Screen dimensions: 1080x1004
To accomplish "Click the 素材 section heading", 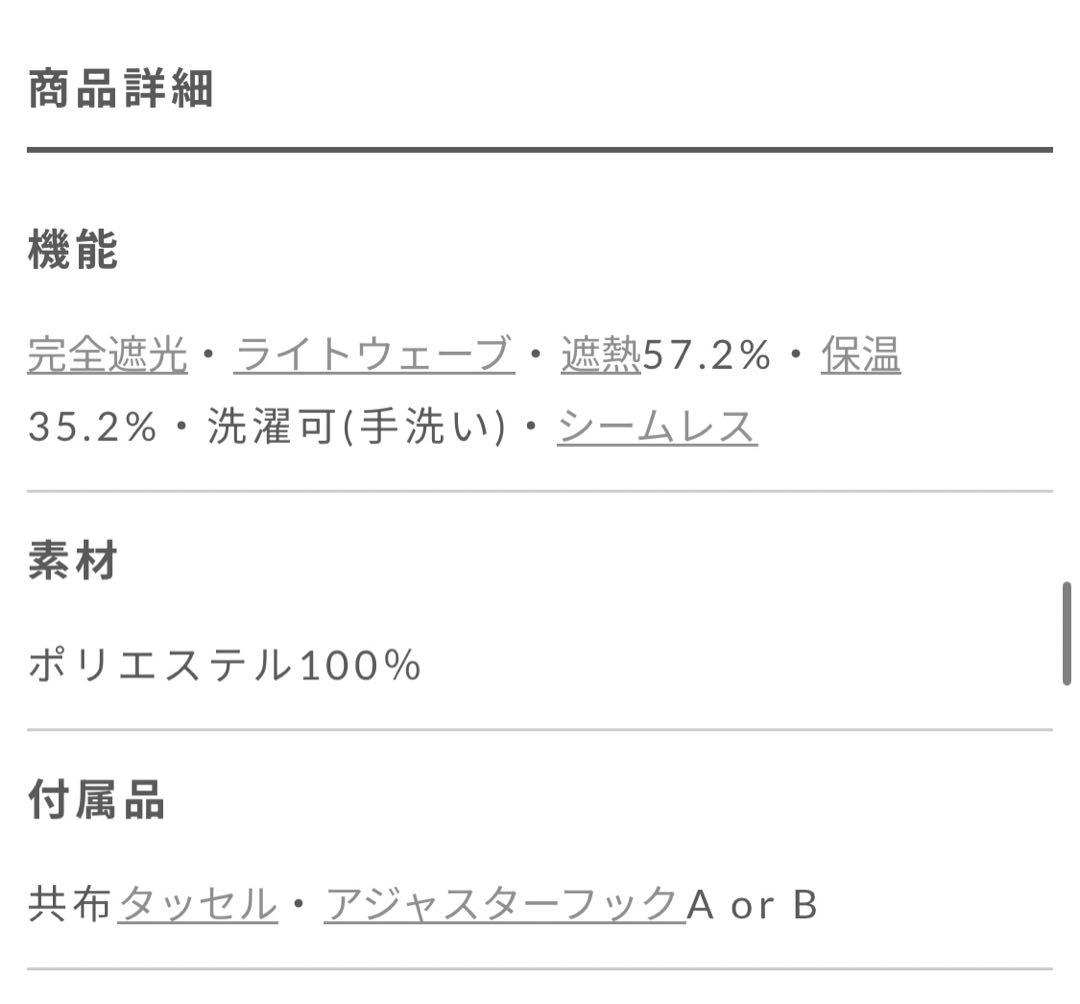I will [x=73, y=560].
